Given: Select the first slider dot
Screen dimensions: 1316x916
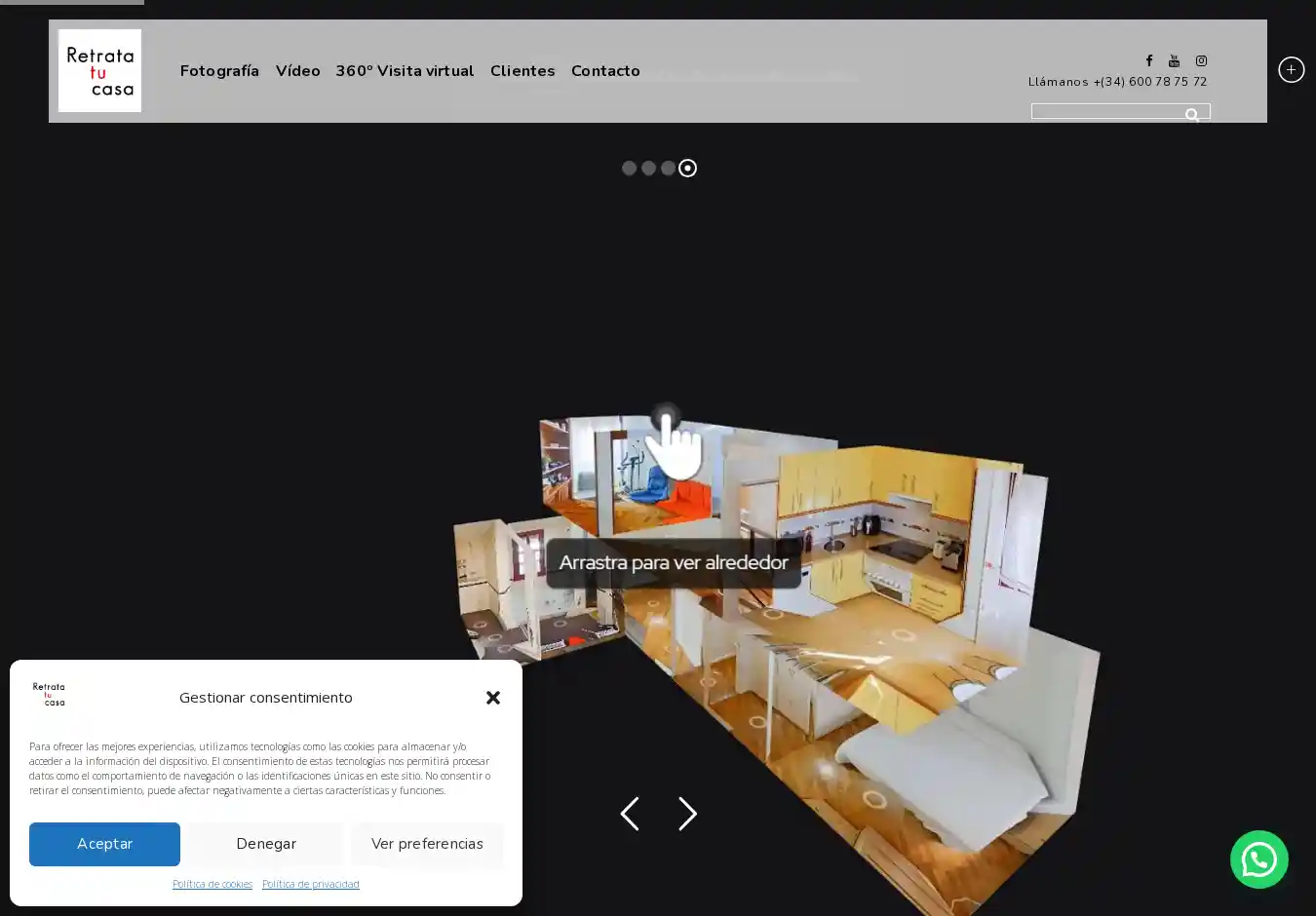Looking at the screenshot, I should coord(629,169).
